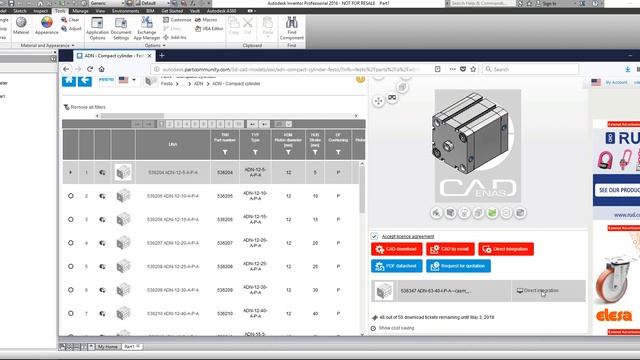Viewport: 640px width, 360px height.
Task: Click the browser Search field
Action: point(530,69)
